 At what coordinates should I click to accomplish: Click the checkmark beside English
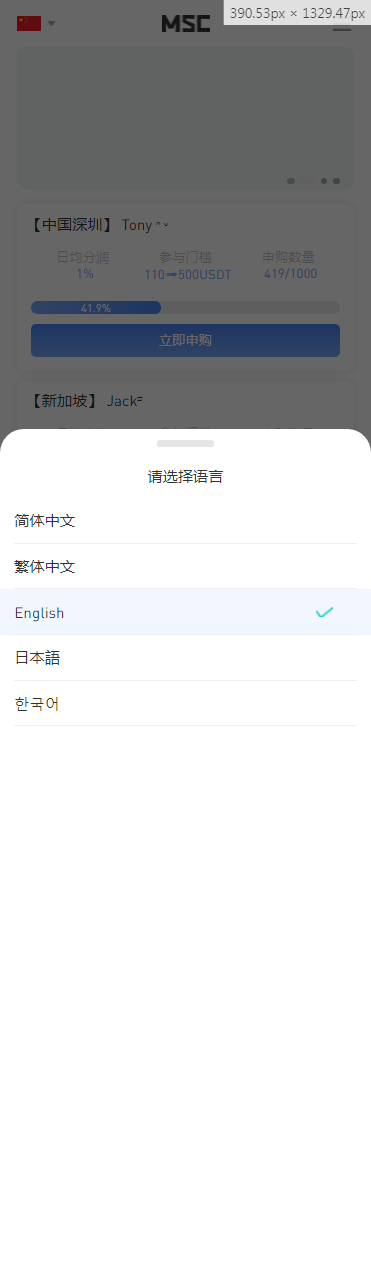click(324, 612)
